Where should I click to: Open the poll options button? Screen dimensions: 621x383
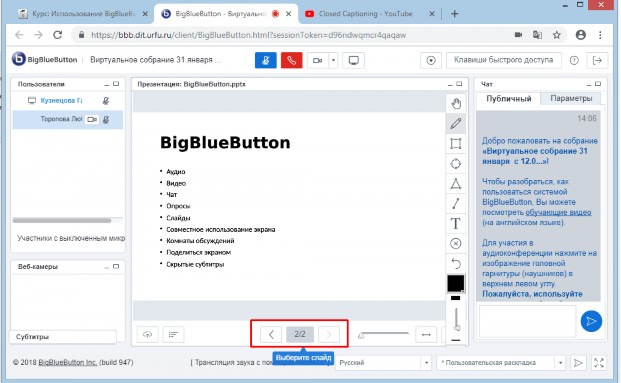pos(173,335)
